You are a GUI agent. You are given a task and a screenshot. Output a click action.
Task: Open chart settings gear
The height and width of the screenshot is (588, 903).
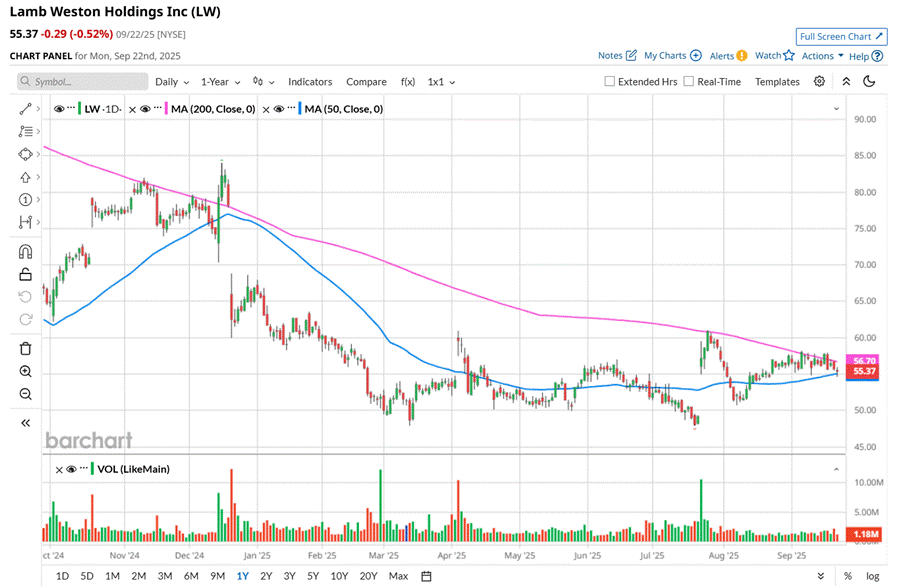pos(819,81)
